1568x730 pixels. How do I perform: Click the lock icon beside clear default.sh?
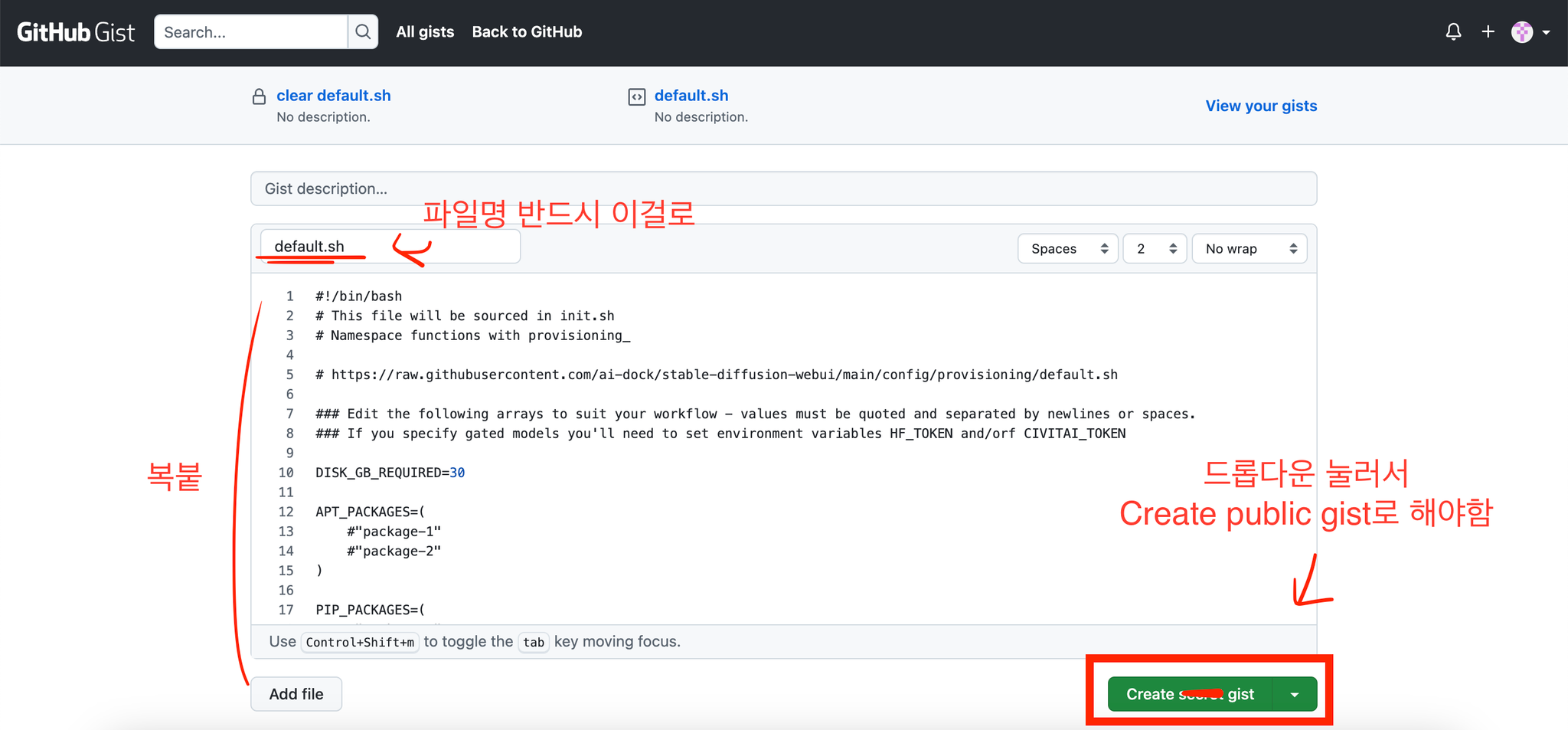[x=260, y=97]
